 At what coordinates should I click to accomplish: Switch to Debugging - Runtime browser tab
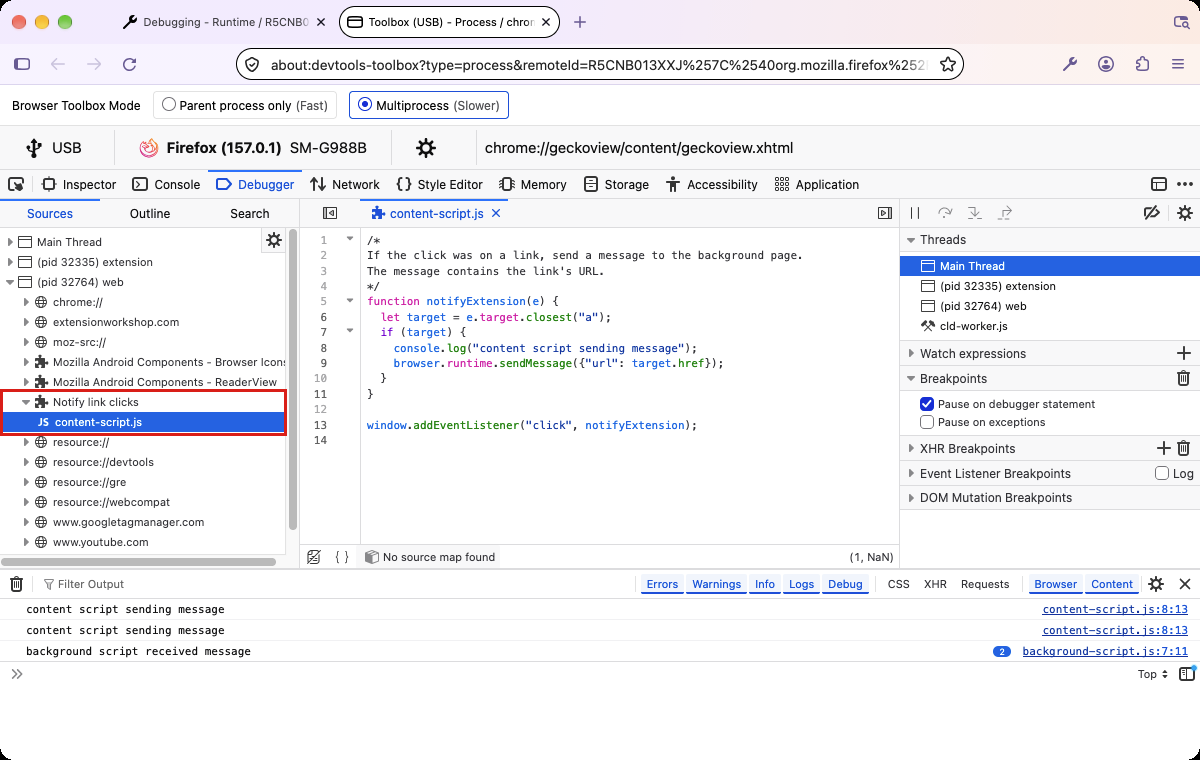tap(223, 22)
